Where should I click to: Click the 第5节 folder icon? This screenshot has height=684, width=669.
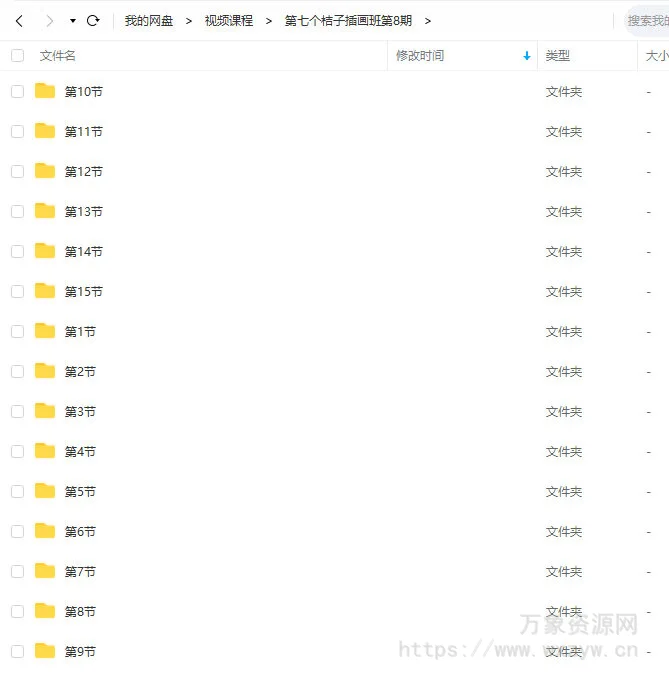tap(45, 491)
